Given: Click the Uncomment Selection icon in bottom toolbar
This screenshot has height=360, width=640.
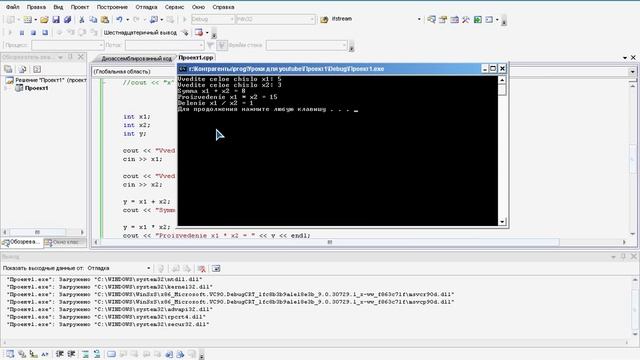Looking at the screenshot, I should tap(97, 354).
